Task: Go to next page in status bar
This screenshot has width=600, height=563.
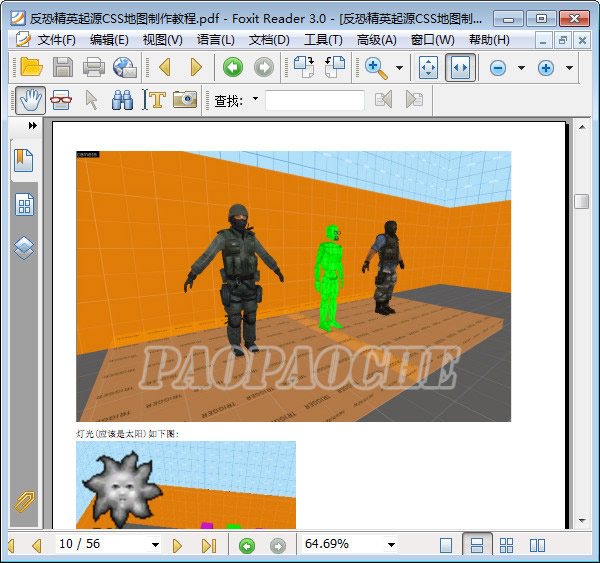Action: [x=177, y=545]
